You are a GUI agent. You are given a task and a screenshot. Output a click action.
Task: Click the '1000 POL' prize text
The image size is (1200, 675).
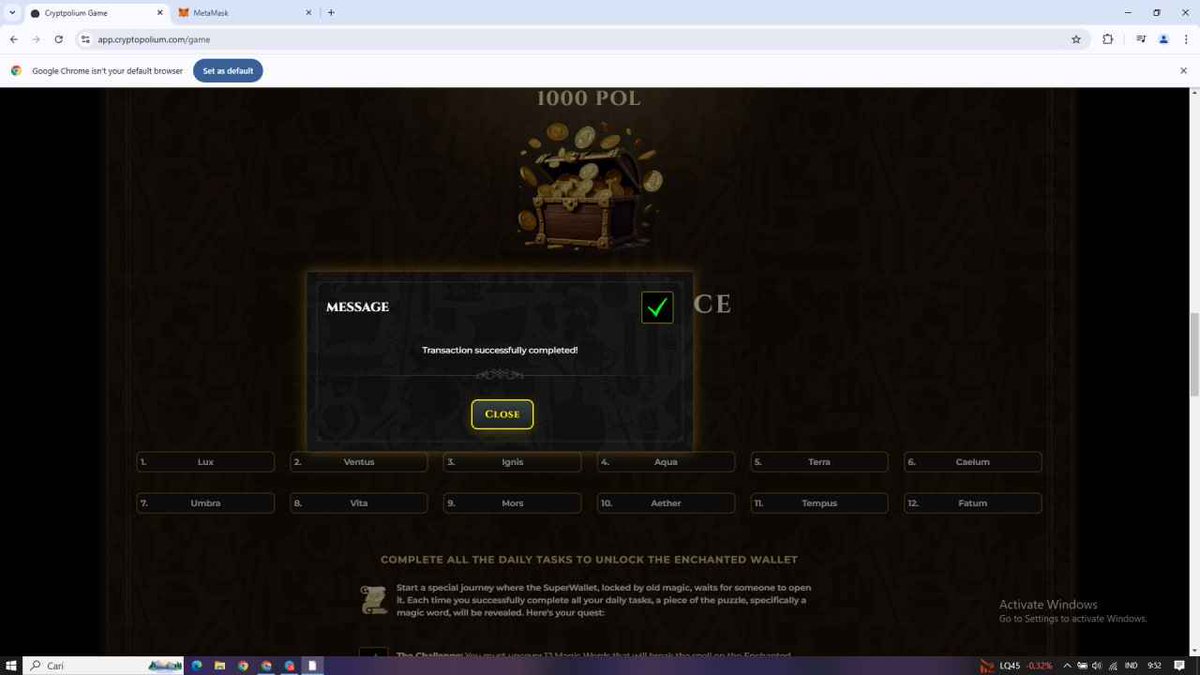589,99
